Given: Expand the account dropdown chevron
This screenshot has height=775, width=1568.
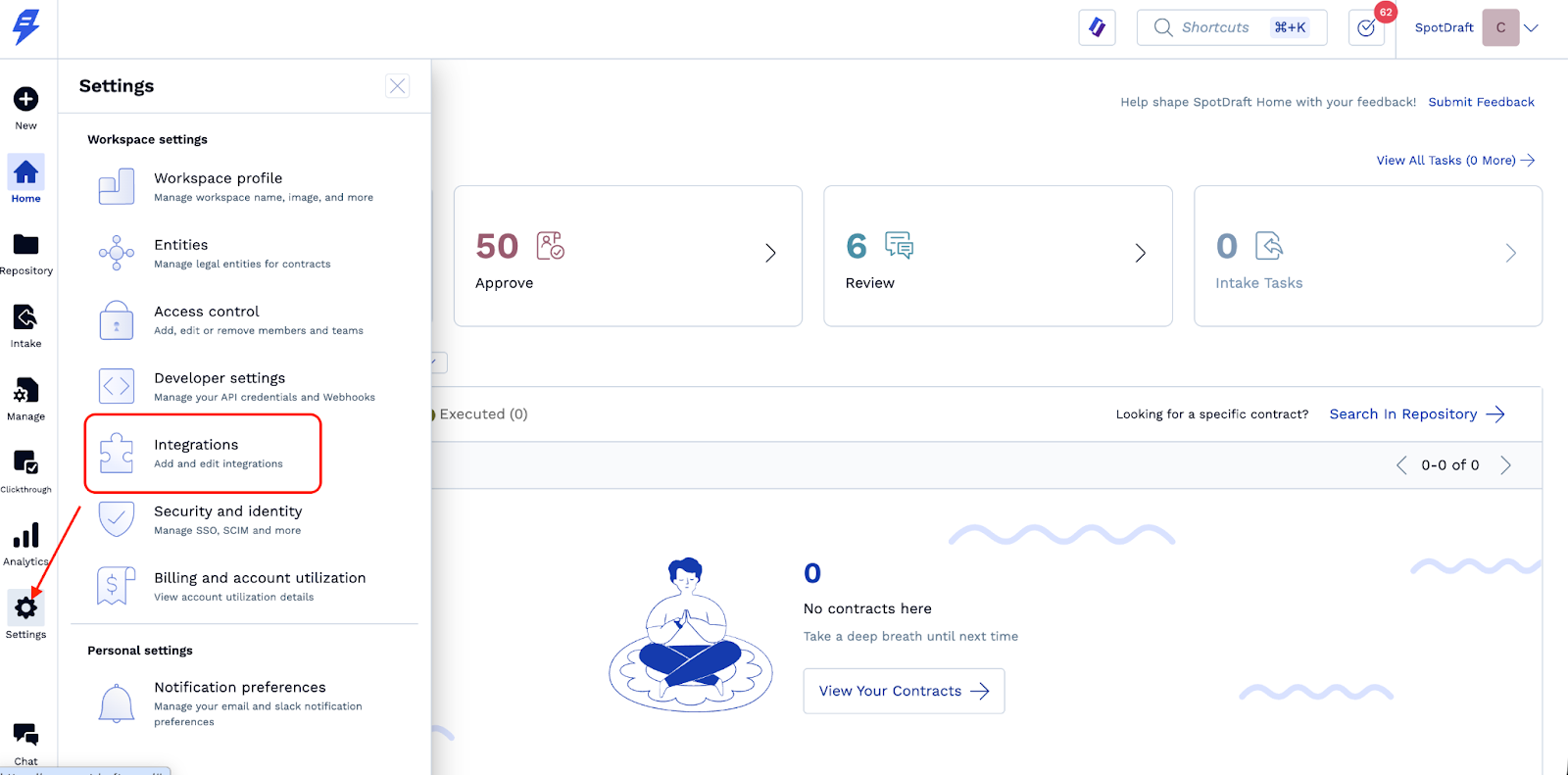Looking at the screenshot, I should click(1532, 27).
